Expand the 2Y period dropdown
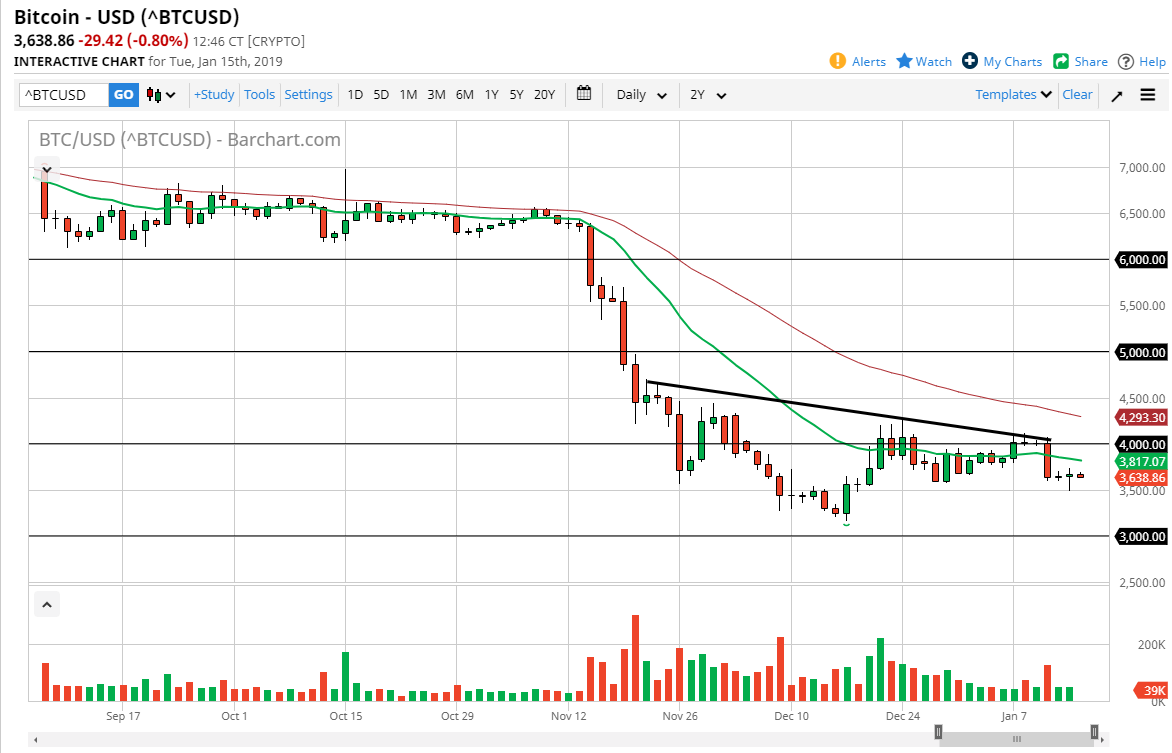This screenshot has width=1172, height=753. point(707,95)
